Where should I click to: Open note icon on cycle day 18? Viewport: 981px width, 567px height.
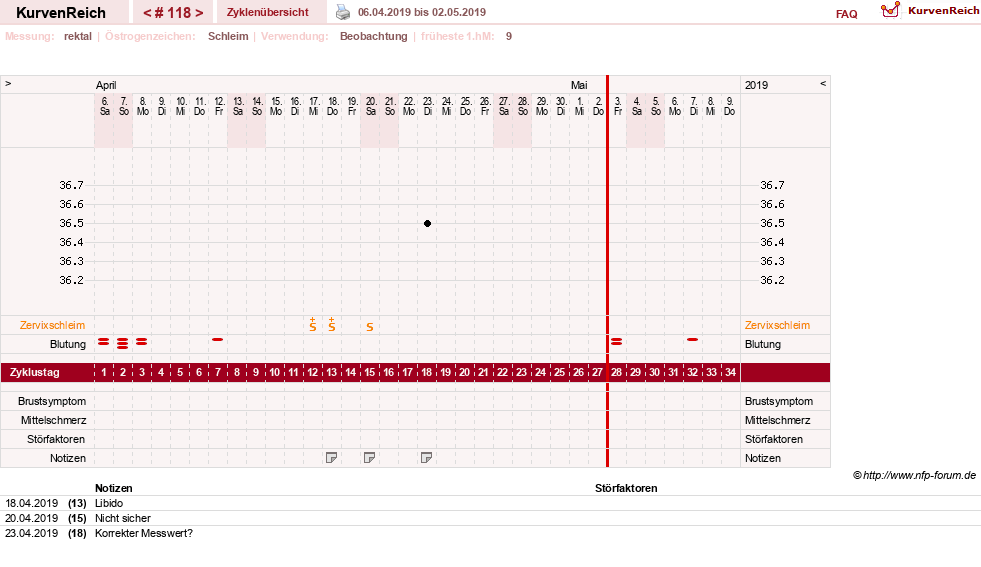tap(427, 458)
